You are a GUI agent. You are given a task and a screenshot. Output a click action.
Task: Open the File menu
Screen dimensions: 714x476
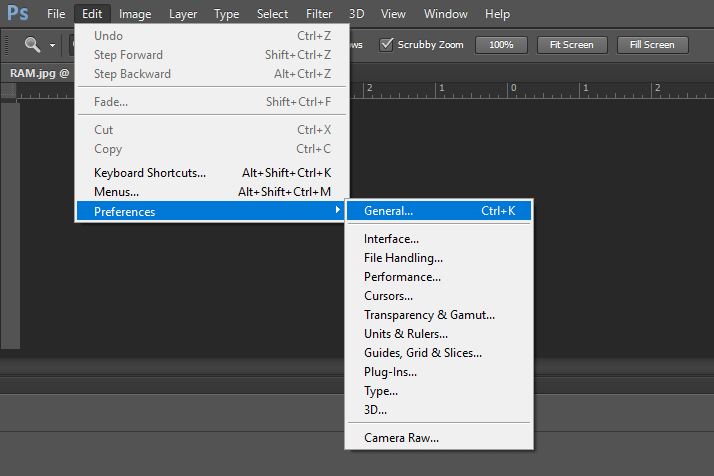[x=56, y=14]
